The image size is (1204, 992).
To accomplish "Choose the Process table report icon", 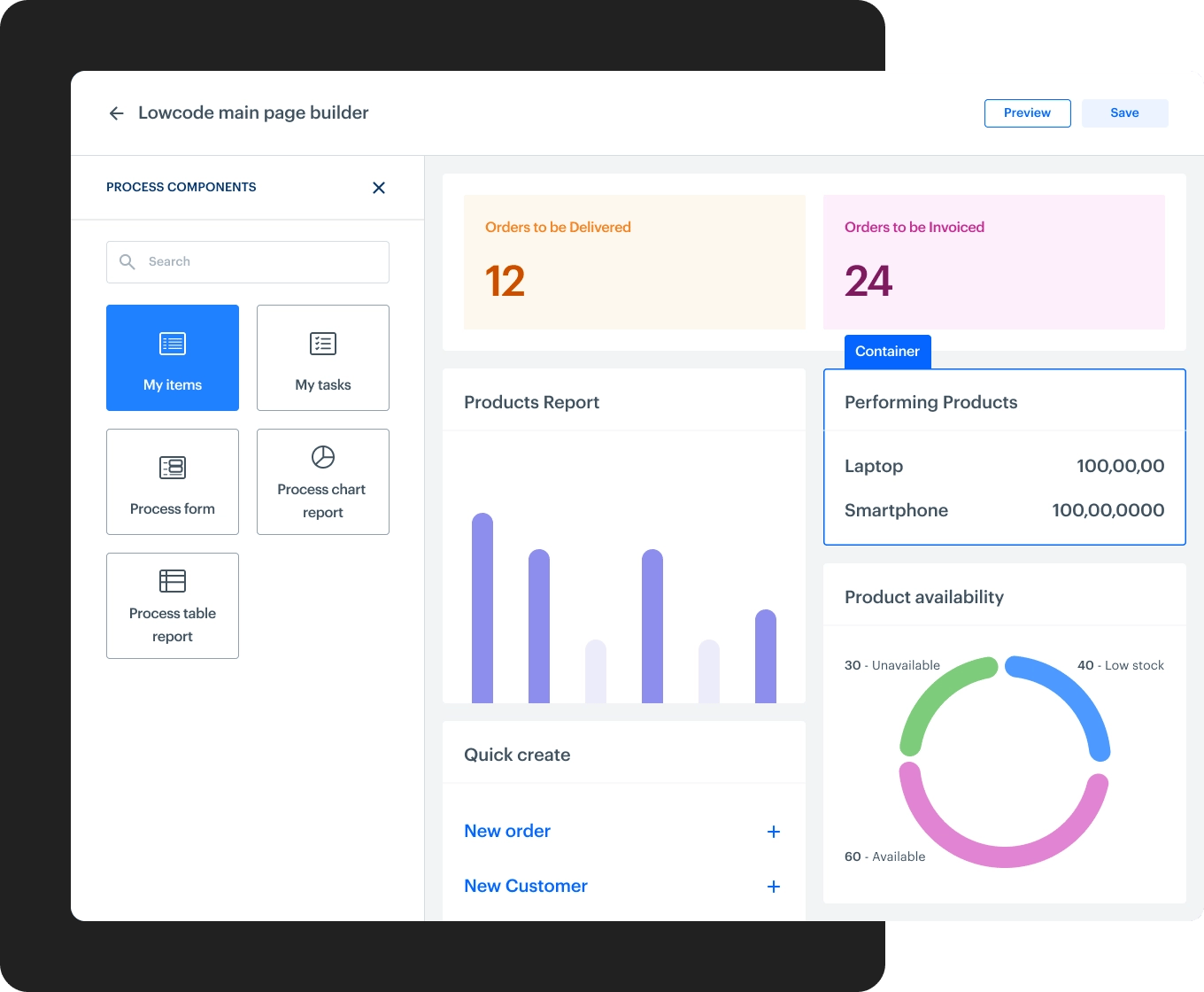I will 173,581.
